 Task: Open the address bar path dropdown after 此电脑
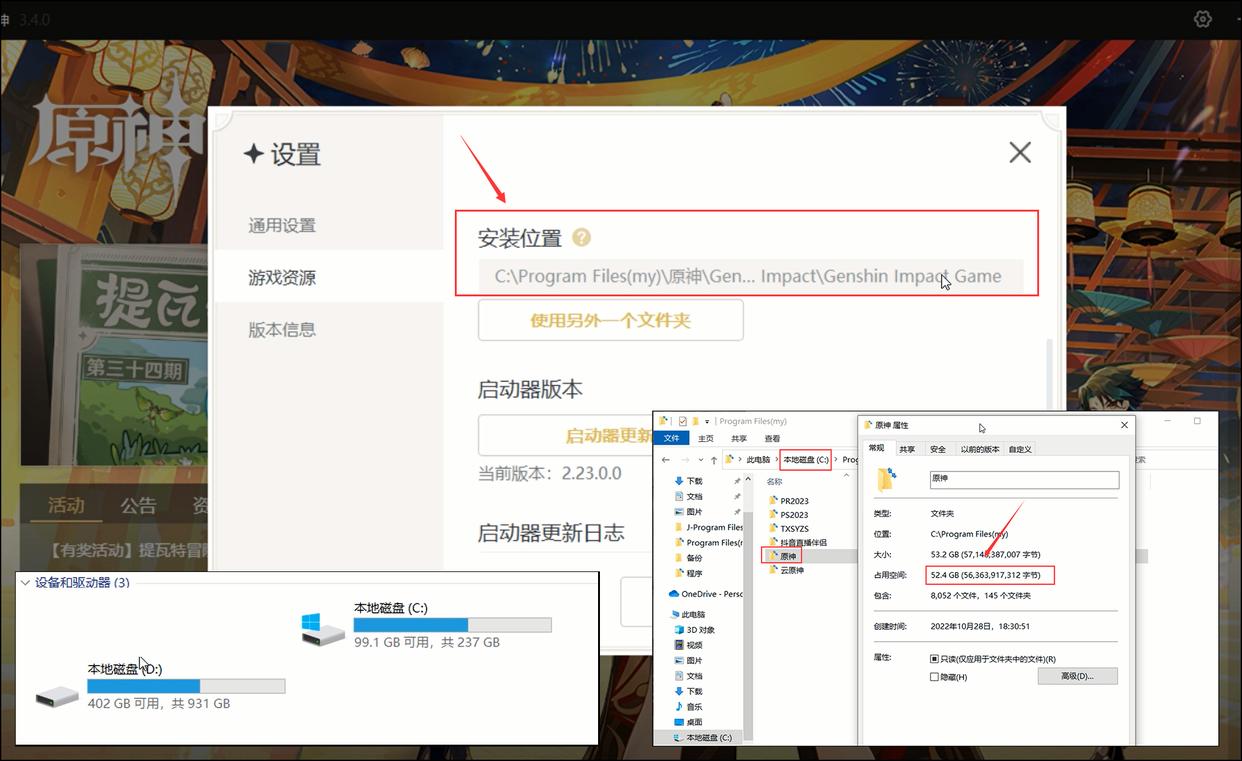[776, 459]
